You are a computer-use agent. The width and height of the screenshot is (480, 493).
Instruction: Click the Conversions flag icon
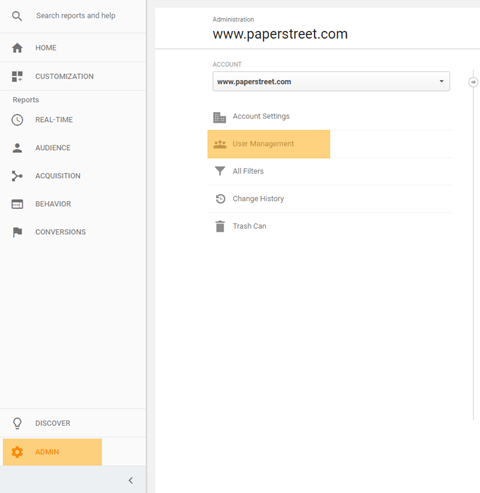(17, 232)
